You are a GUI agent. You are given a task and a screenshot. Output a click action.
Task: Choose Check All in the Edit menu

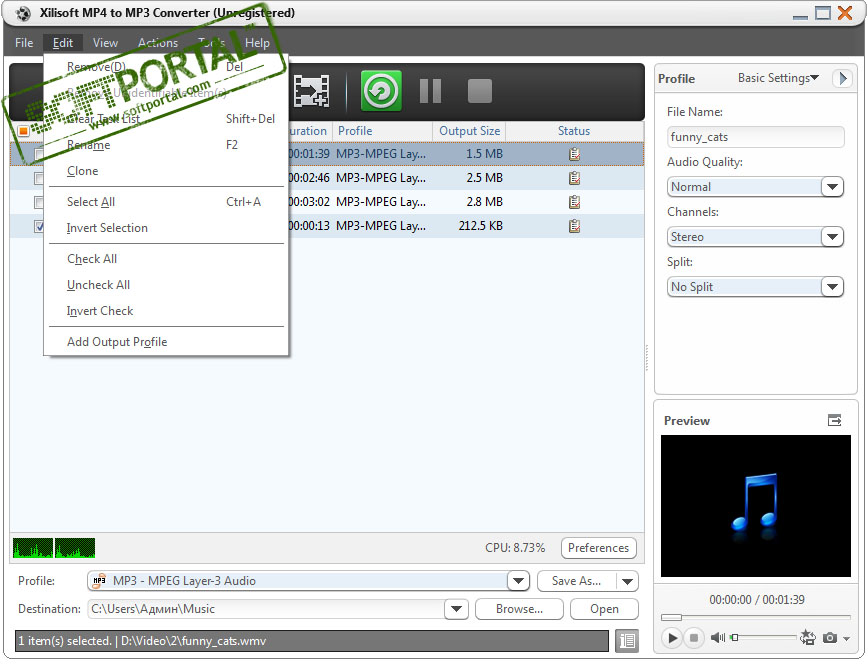pyautogui.click(x=166, y=259)
